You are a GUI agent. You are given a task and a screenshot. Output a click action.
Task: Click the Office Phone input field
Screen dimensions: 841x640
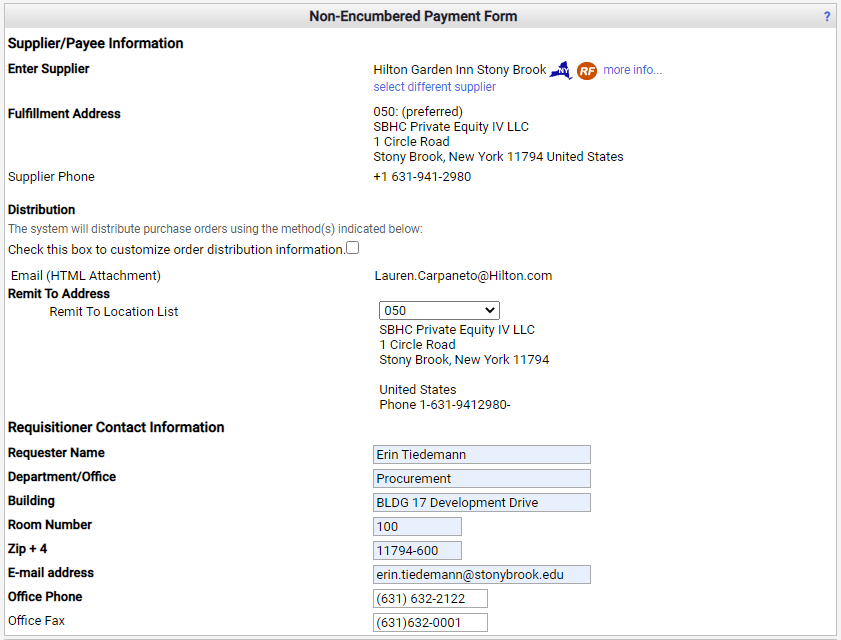pyautogui.click(x=430, y=599)
